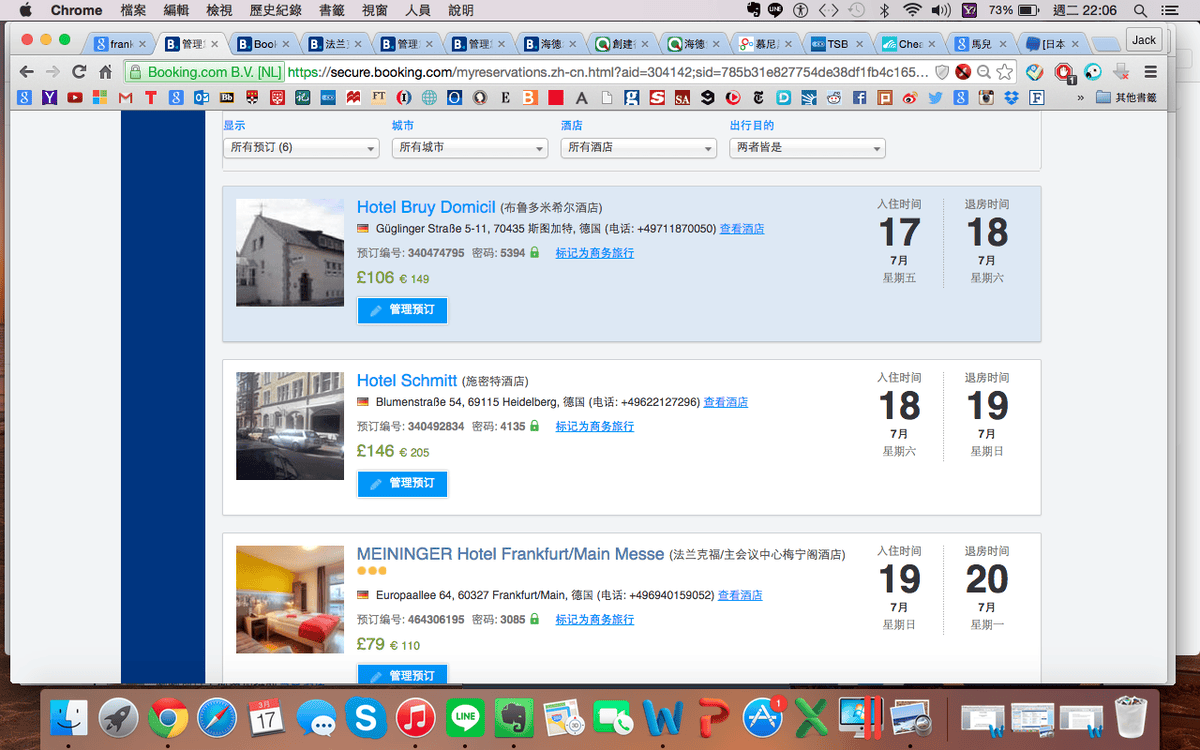This screenshot has height=750, width=1200.
Task: Open the 所有预订 (6) filter dropdown
Action: tap(300, 147)
